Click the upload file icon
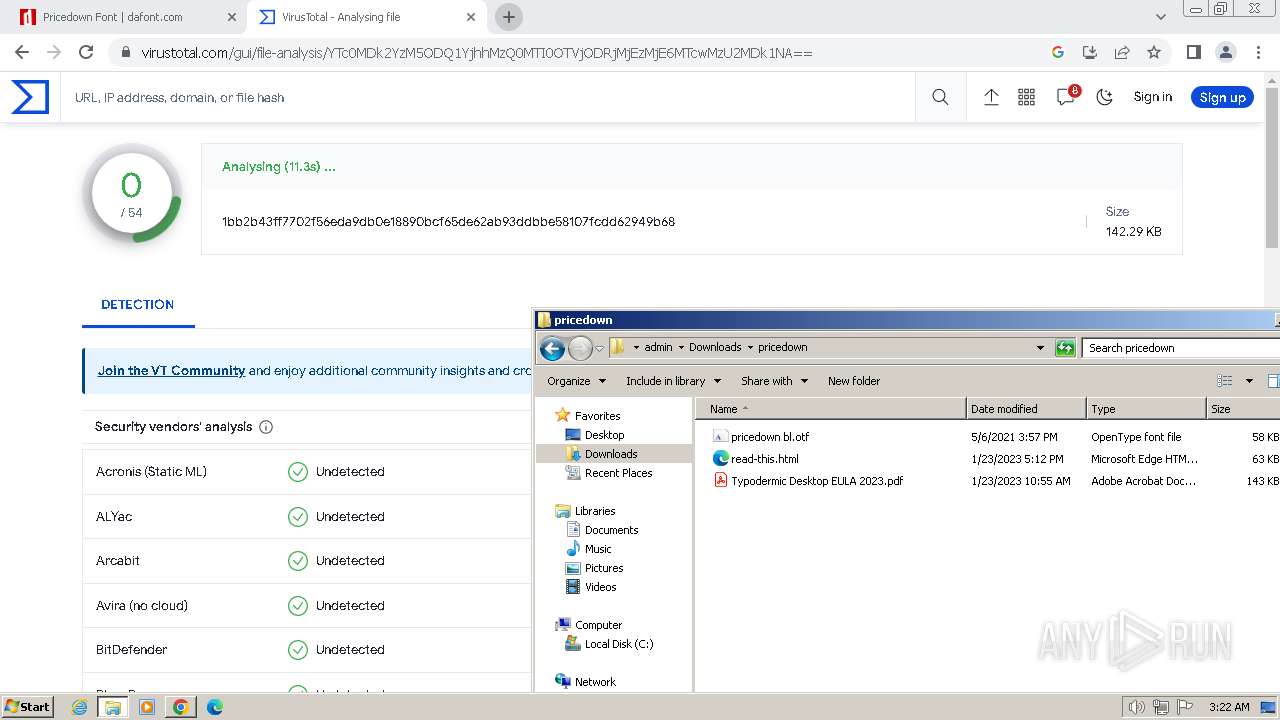This screenshot has width=1280, height=720. [991, 97]
